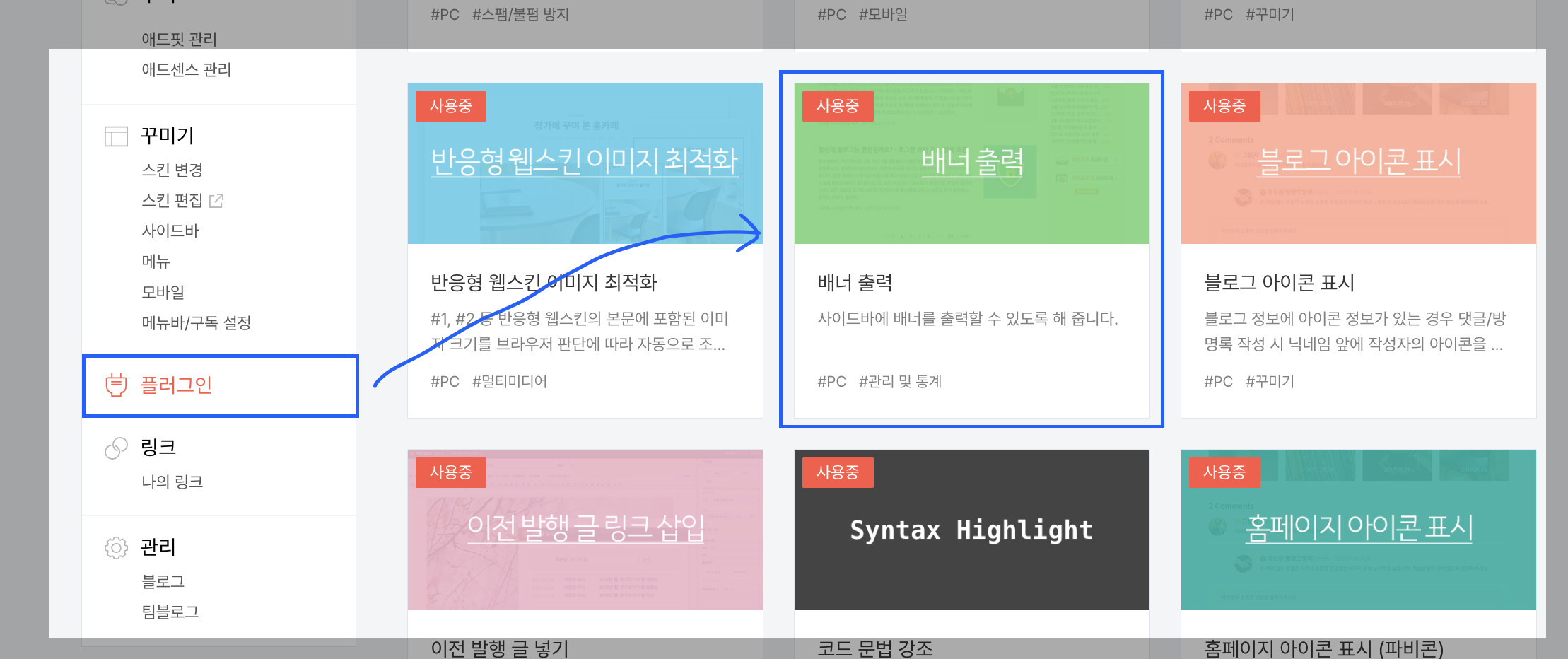Click the 배너 출력 card title text
The height and width of the screenshot is (659, 1568).
coord(855,283)
